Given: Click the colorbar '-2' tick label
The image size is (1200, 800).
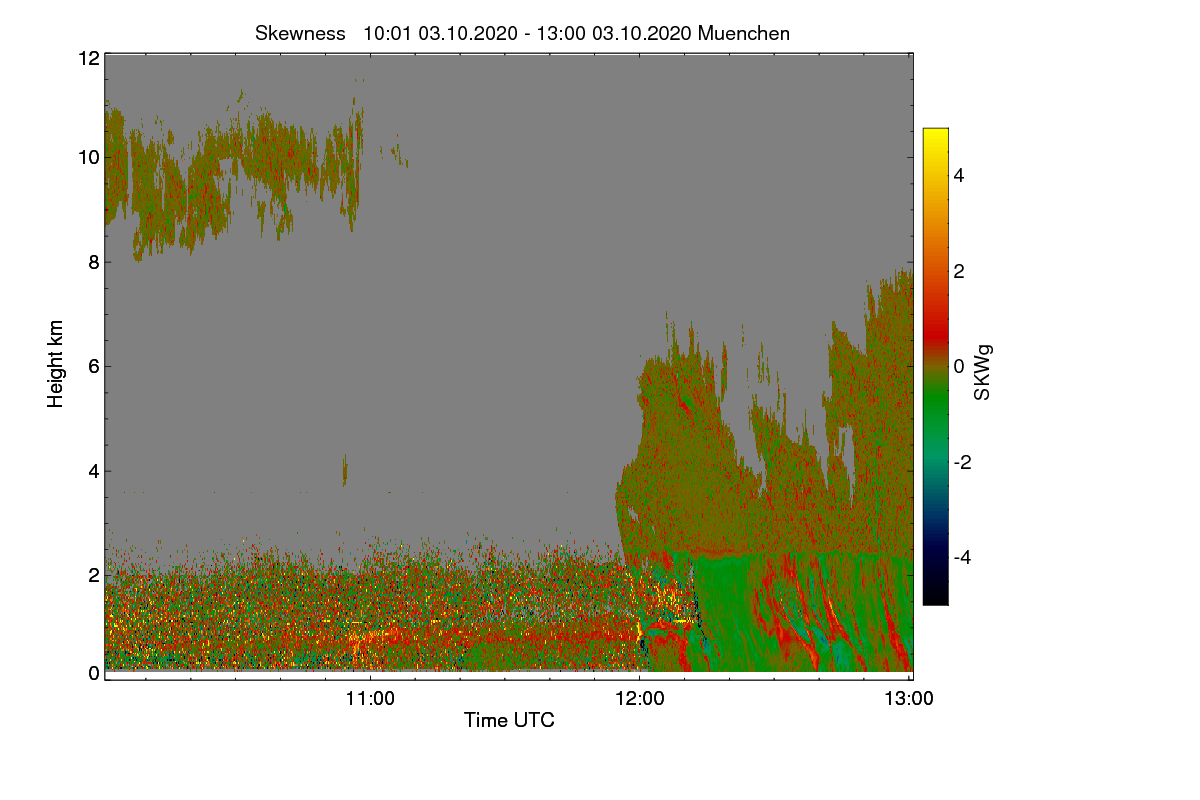Looking at the screenshot, I should point(963,462).
